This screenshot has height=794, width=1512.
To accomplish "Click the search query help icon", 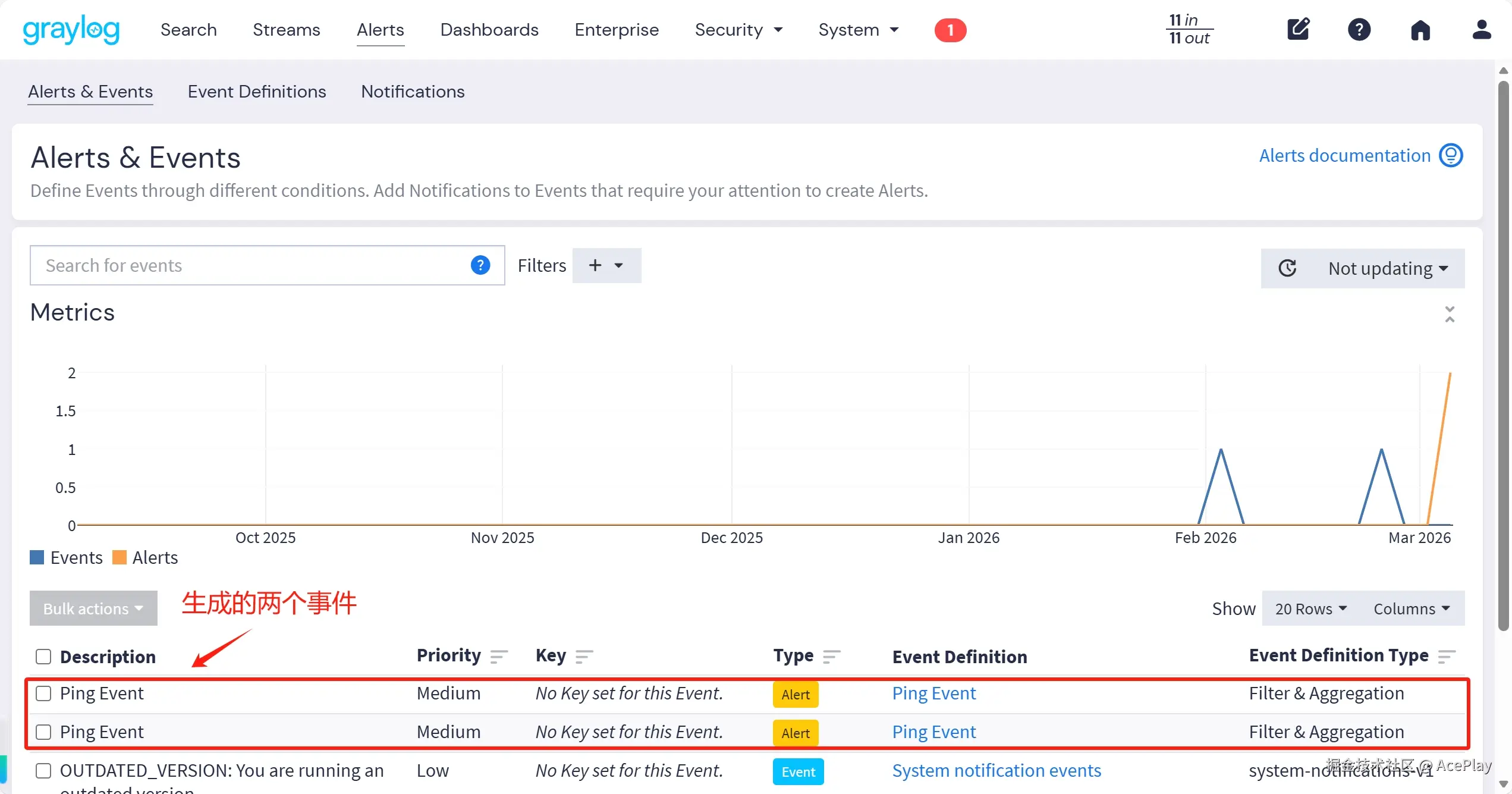I will [x=480, y=265].
